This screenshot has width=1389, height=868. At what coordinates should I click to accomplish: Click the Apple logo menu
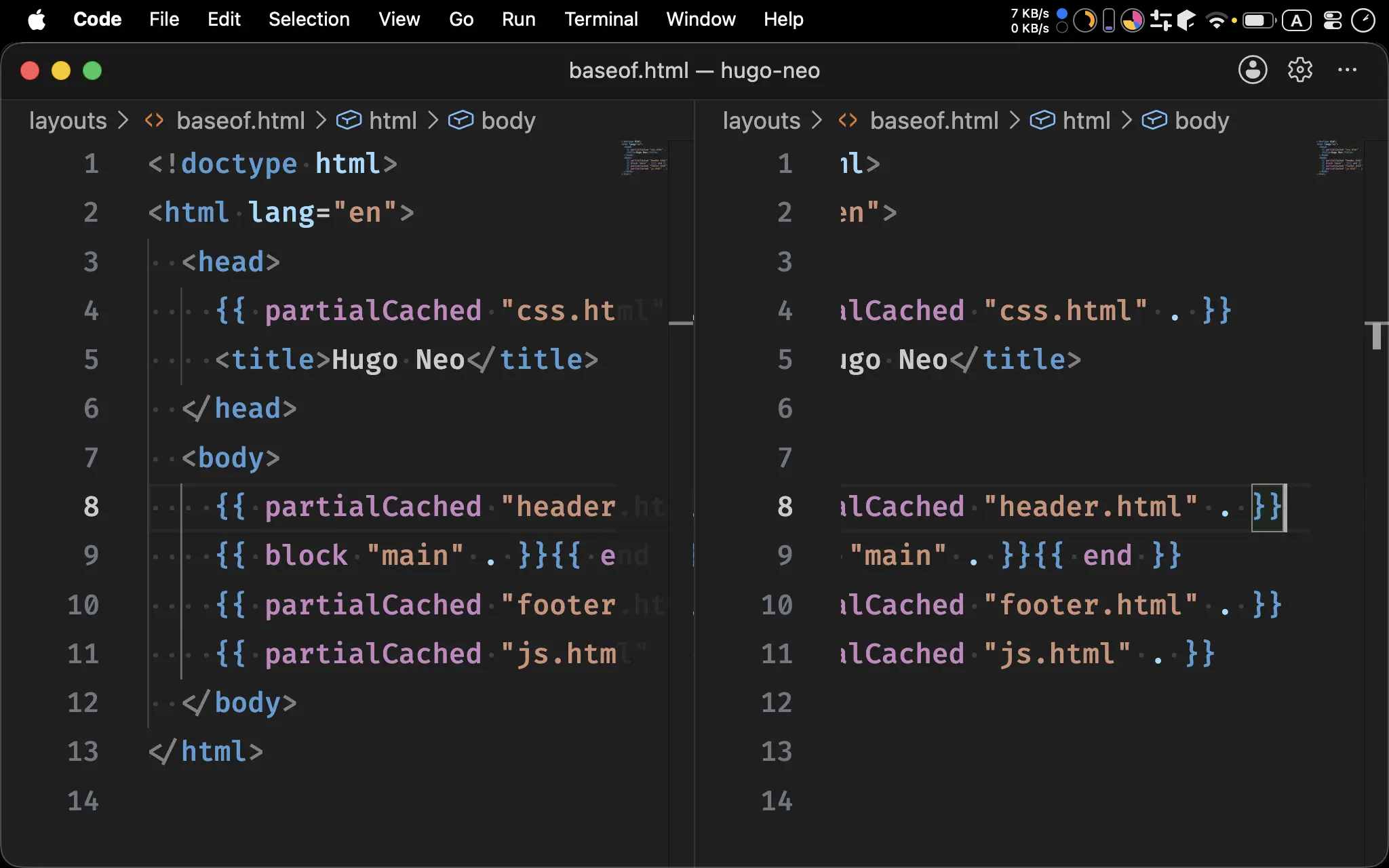37,20
